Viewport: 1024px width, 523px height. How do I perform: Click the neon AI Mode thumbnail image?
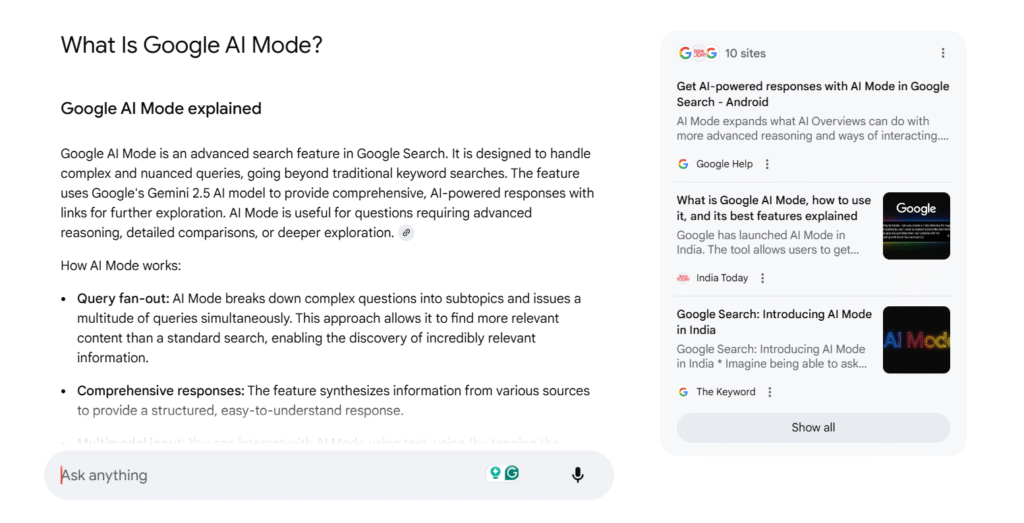[x=916, y=340]
